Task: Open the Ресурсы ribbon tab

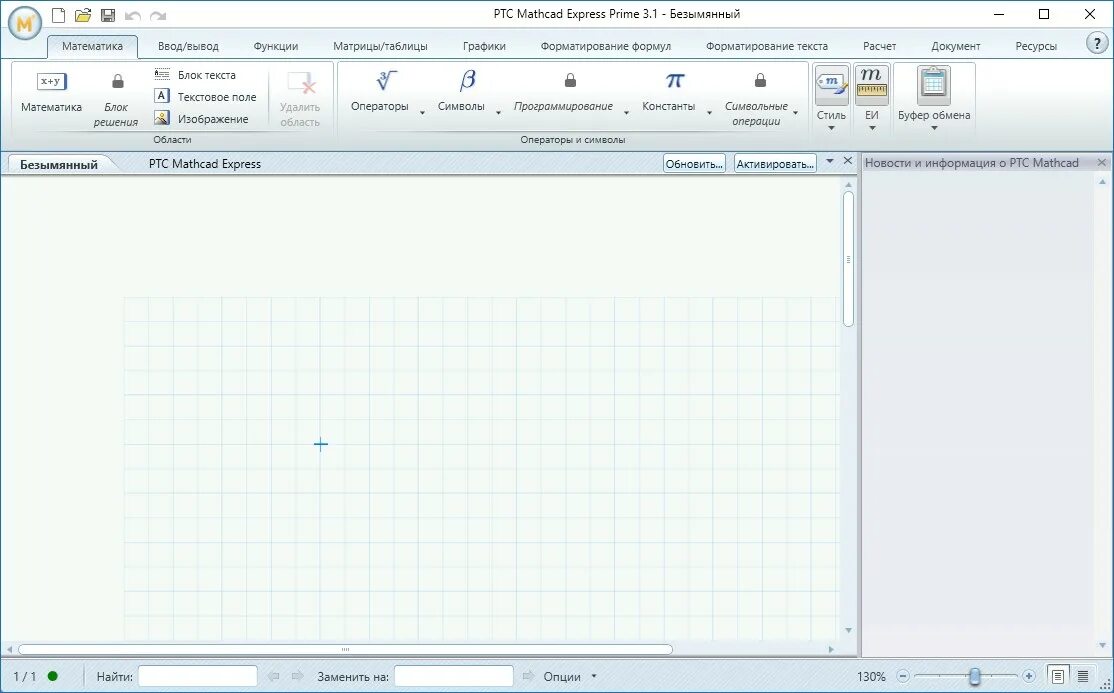Action: [x=1036, y=46]
